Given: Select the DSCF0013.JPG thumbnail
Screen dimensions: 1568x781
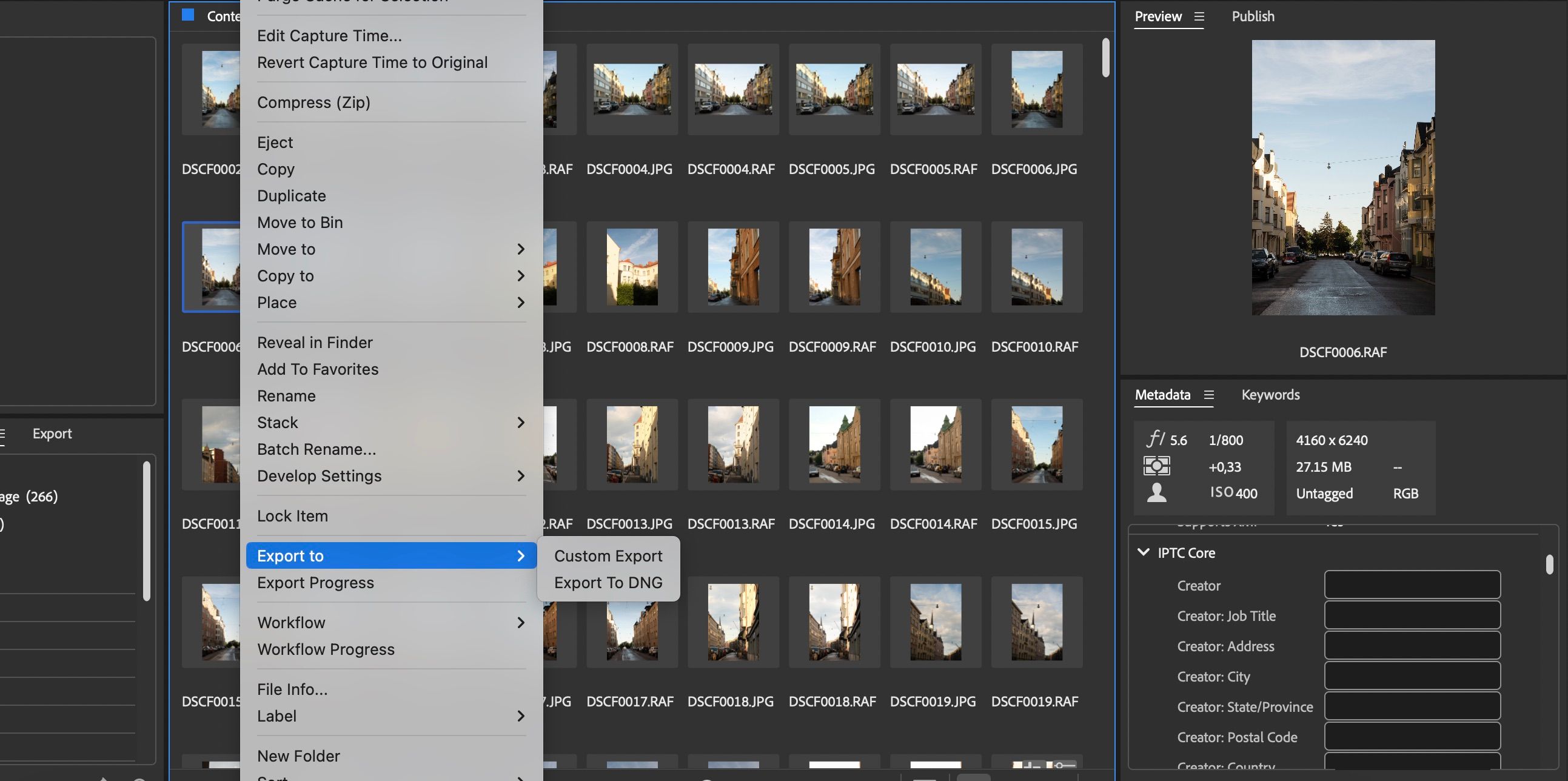Looking at the screenshot, I should pos(632,444).
